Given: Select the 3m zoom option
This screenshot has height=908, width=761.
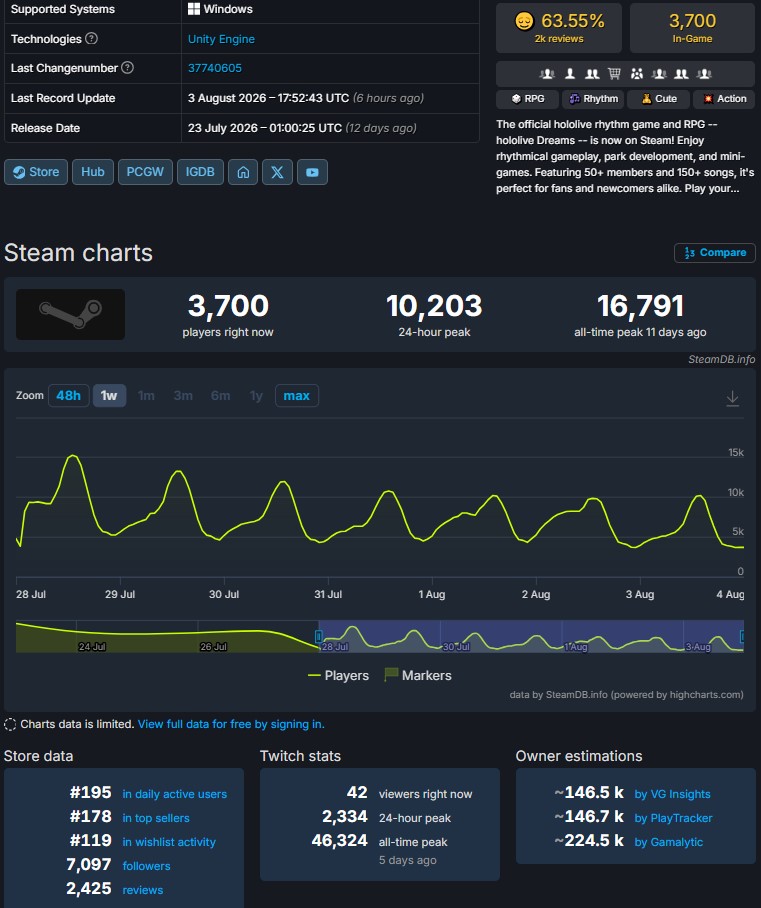Looking at the screenshot, I should [183, 396].
